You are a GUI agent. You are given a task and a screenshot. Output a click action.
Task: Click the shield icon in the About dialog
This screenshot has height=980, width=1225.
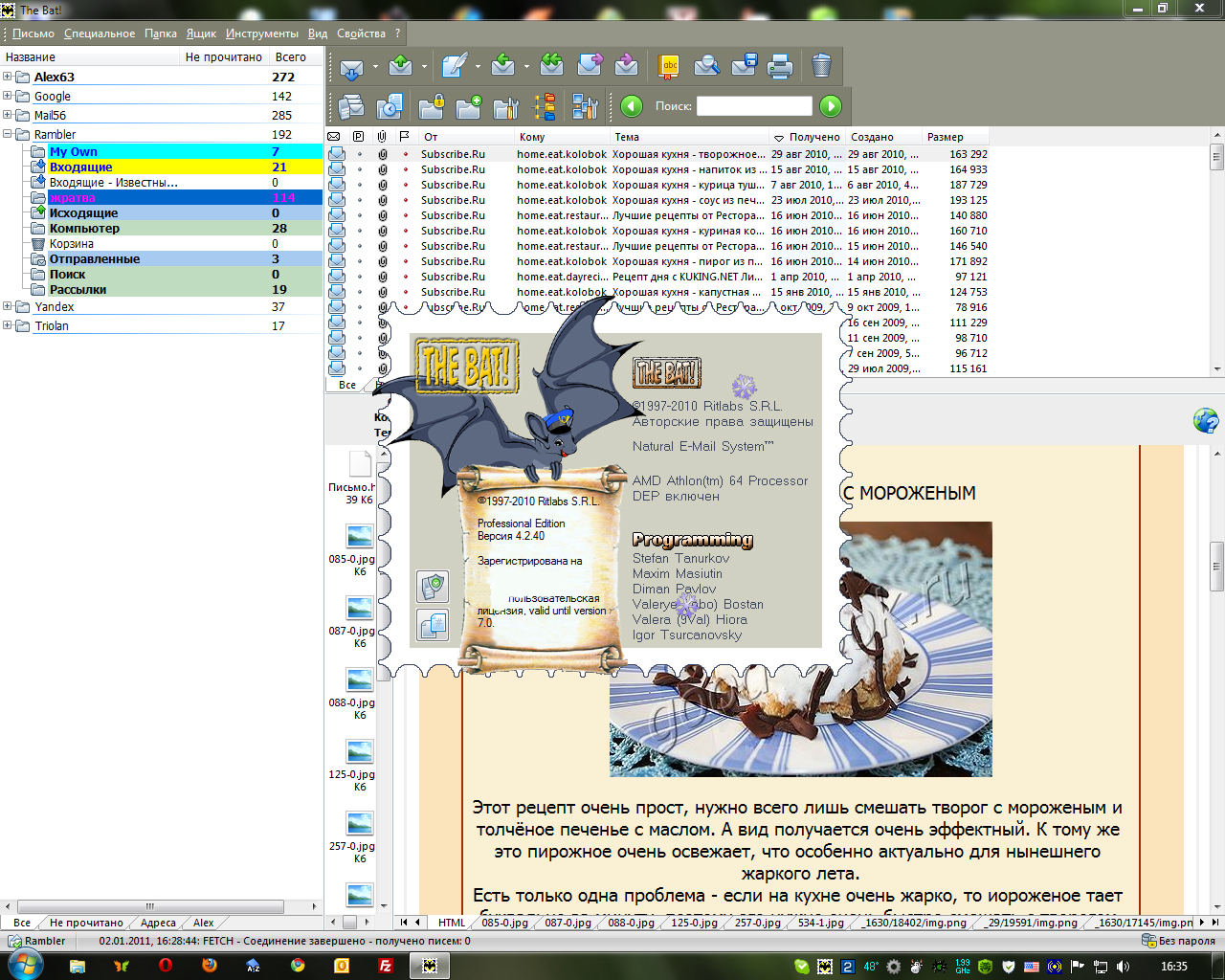(x=434, y=586)
